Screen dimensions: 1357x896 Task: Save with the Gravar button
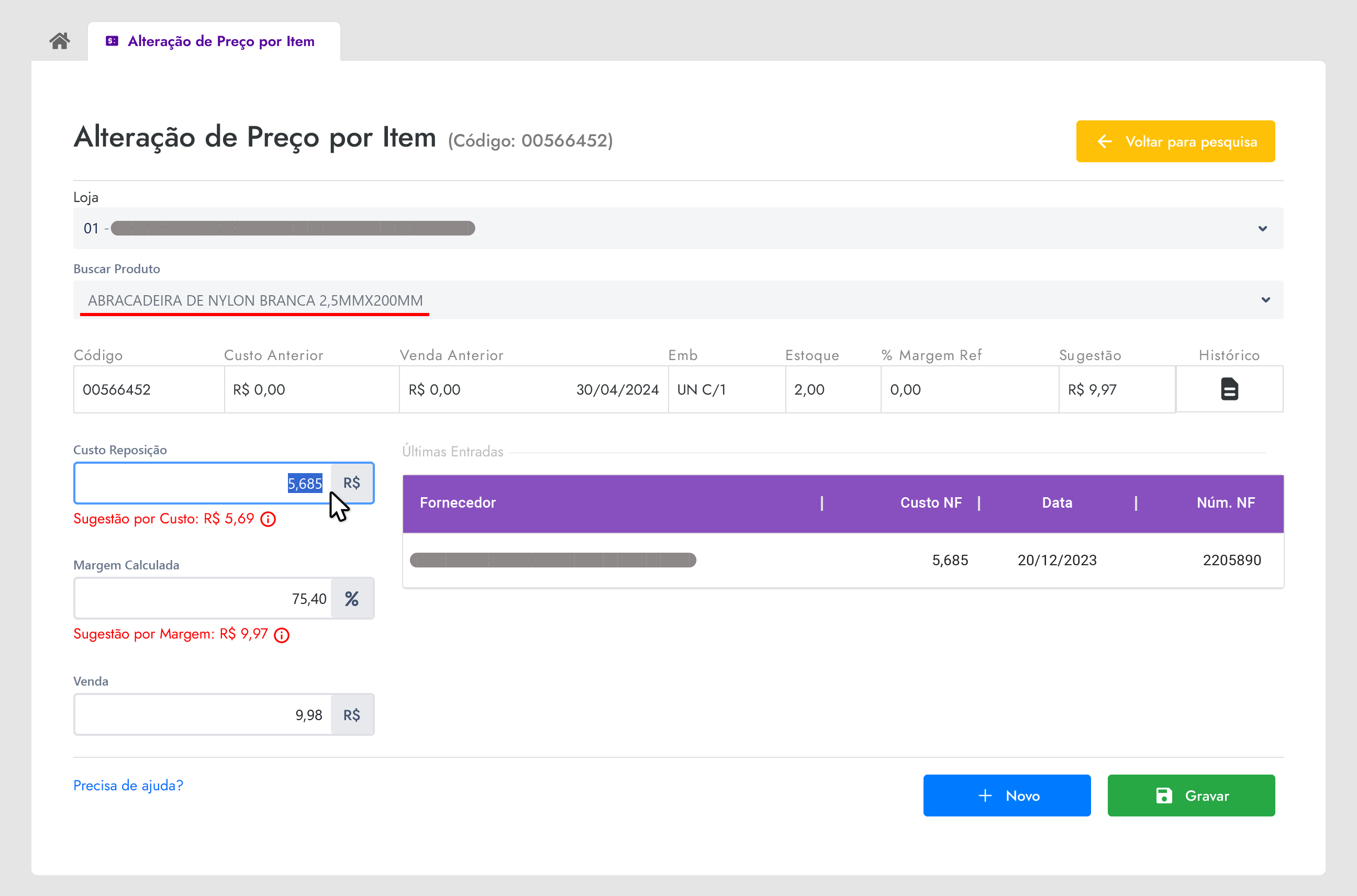(1191, 796)
